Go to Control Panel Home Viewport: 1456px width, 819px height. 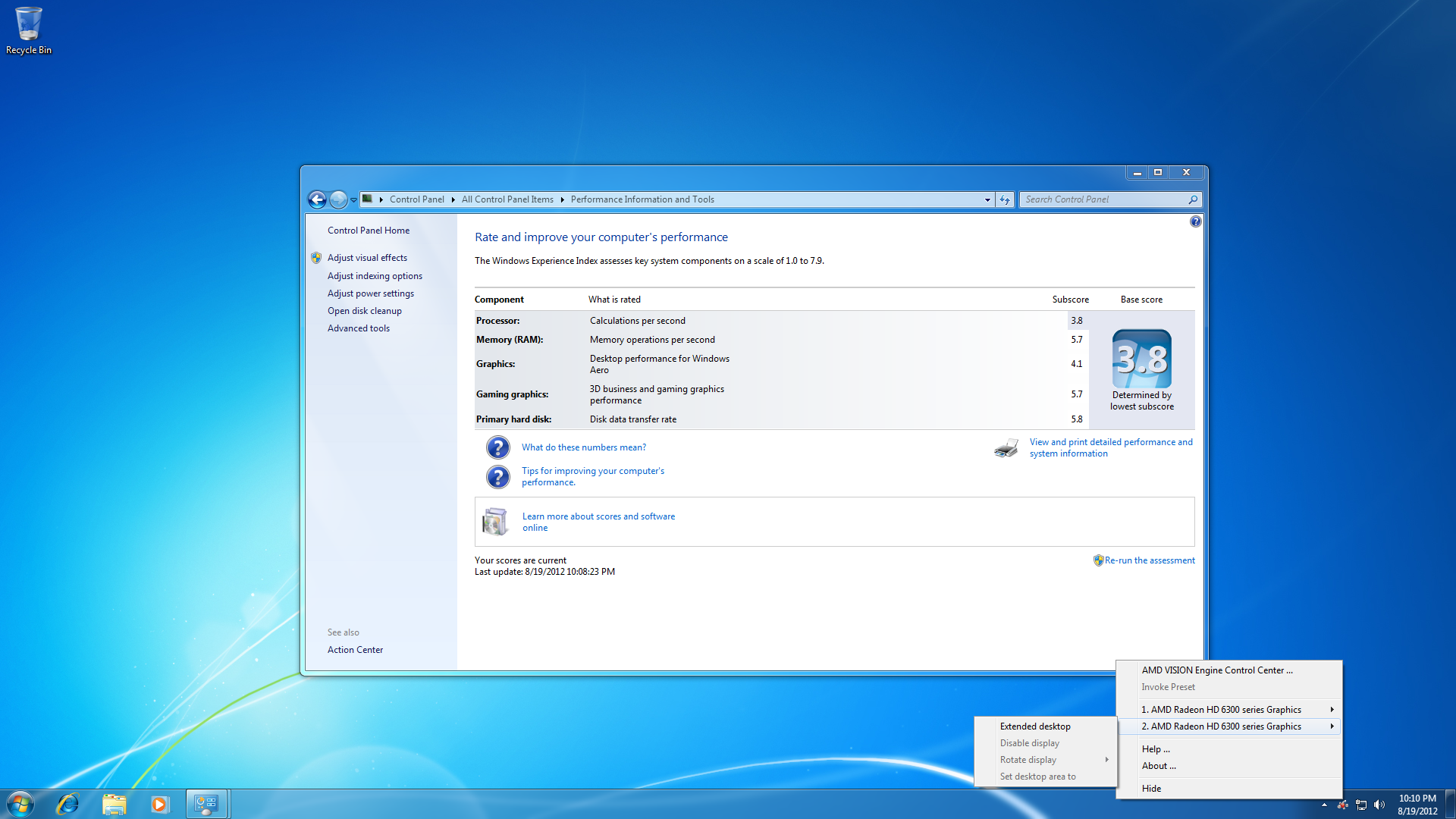click(x=369, y=231)
